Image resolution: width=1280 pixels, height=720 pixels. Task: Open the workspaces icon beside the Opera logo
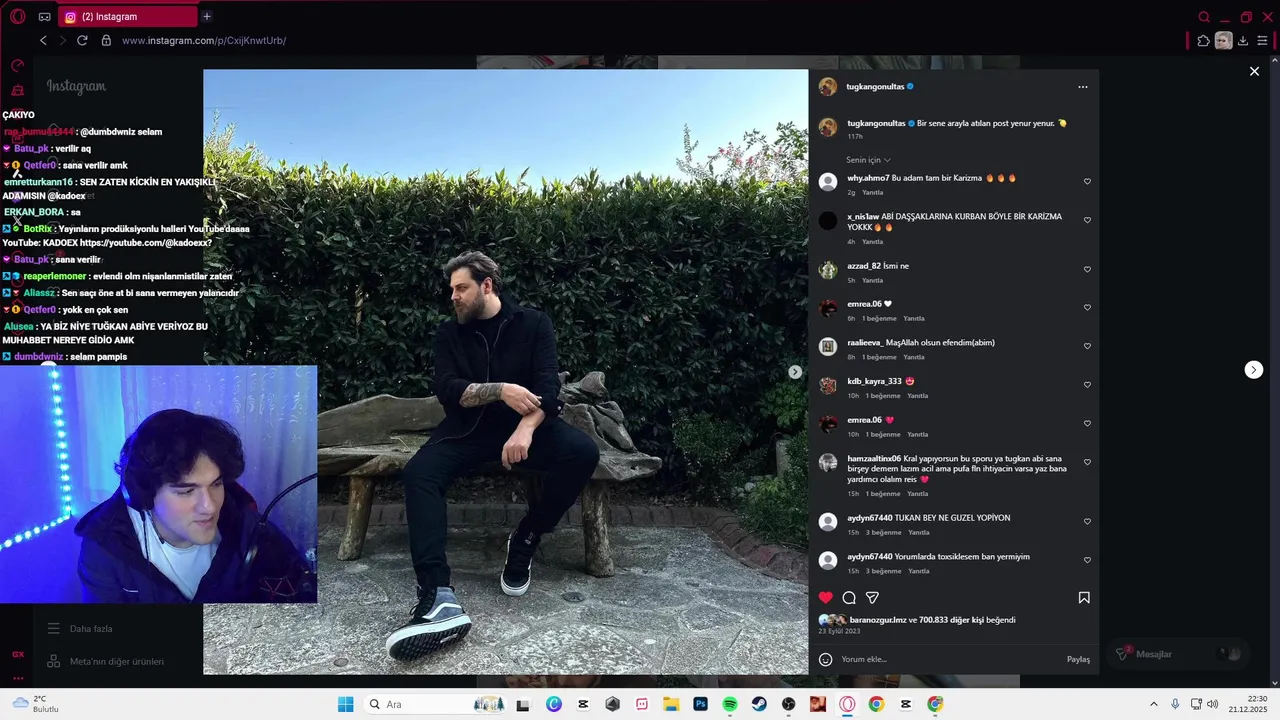(x=44, y=17)
